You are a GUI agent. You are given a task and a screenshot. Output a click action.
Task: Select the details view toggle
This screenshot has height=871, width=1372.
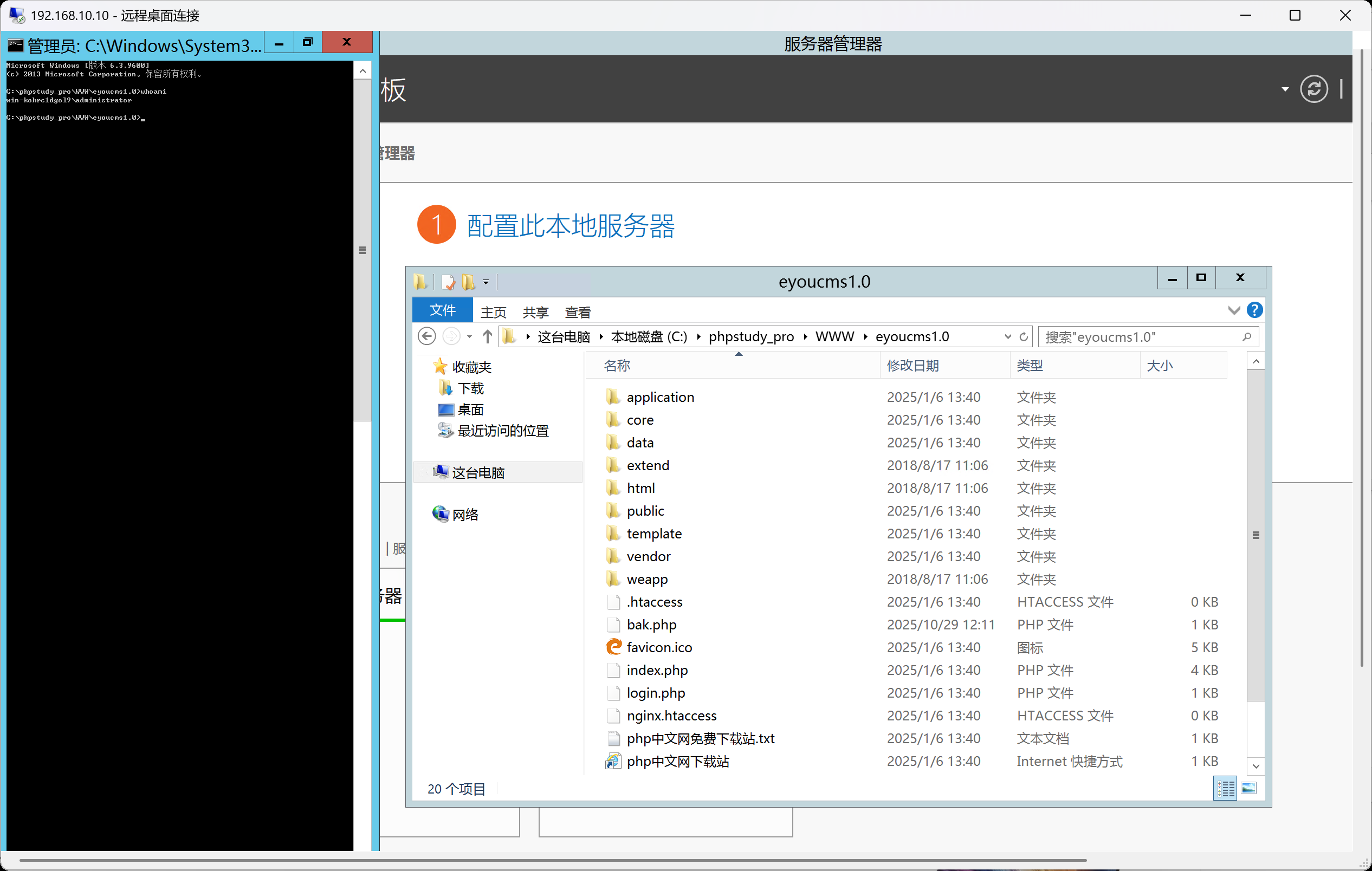pos(1225,789)
